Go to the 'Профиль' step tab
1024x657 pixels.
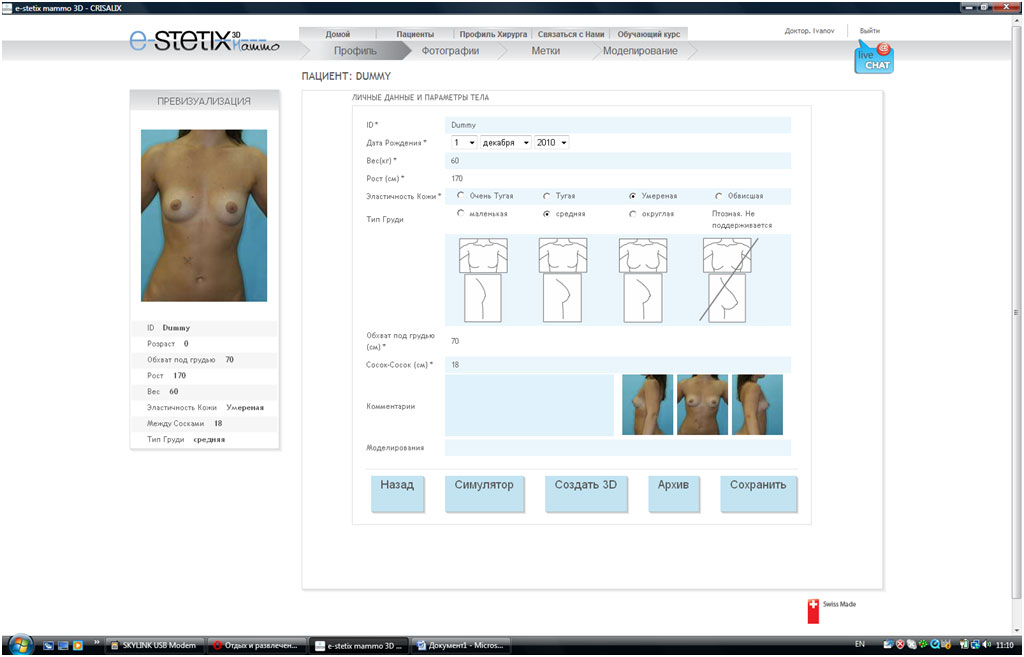pos(355,51)
